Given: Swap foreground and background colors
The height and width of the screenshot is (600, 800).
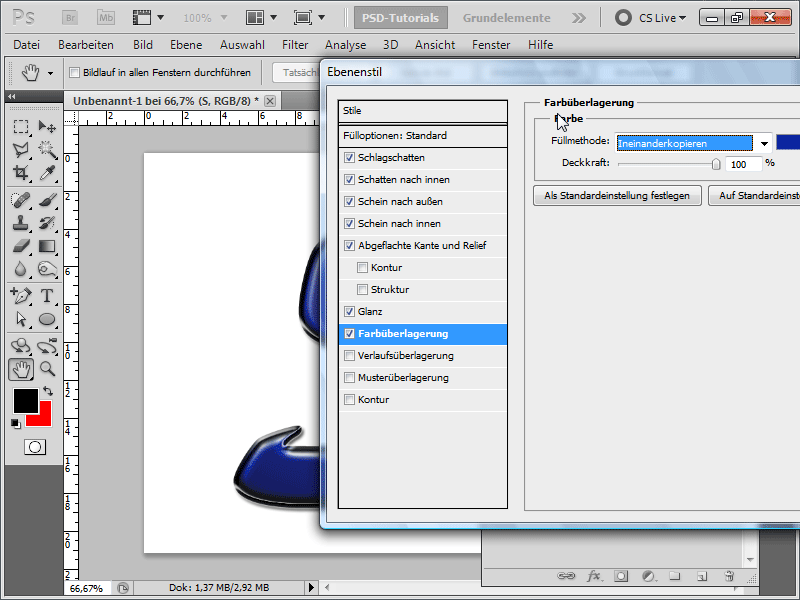Looking at the screenshot, I should tap(47, 391).
